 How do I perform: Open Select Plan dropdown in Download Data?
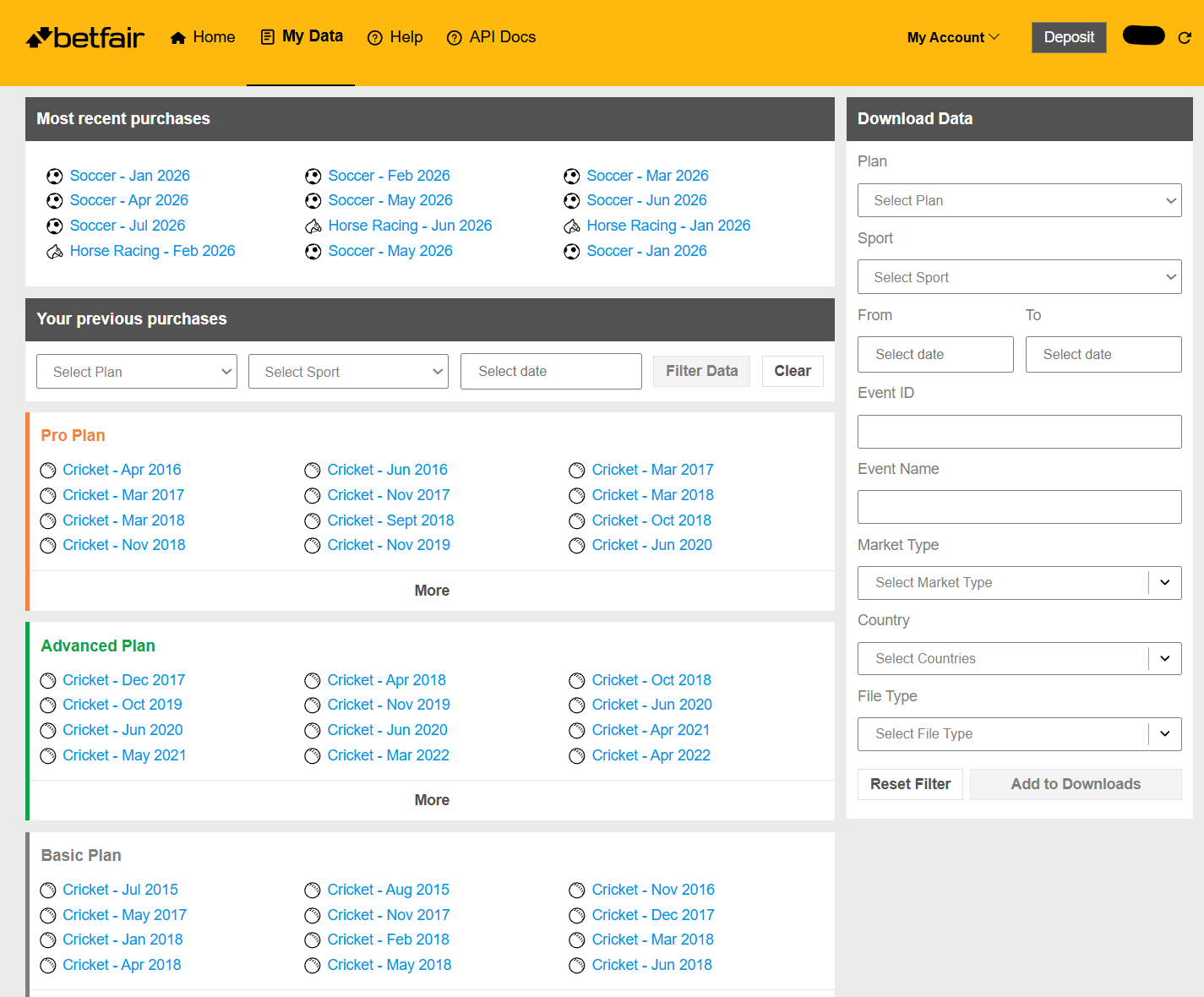point(1019,200)
